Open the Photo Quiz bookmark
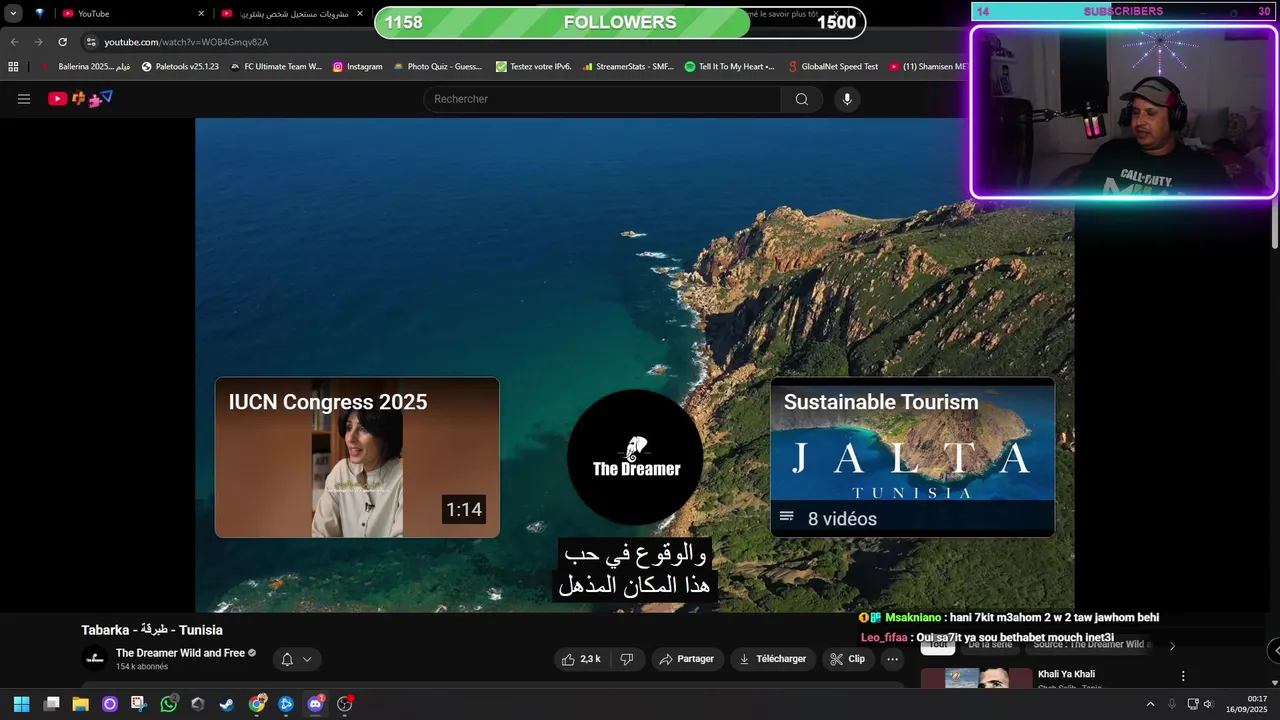The height and width of the screenshot is (720, 1280). pos(438,67)
